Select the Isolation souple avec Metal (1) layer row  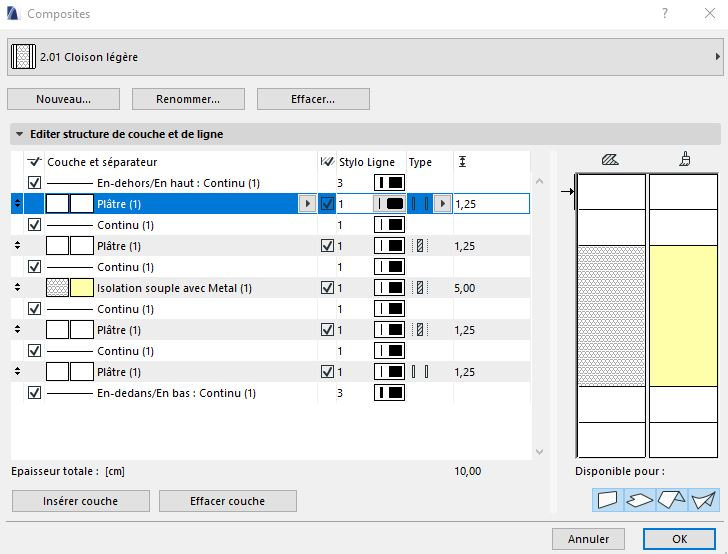tap(270, 288)
